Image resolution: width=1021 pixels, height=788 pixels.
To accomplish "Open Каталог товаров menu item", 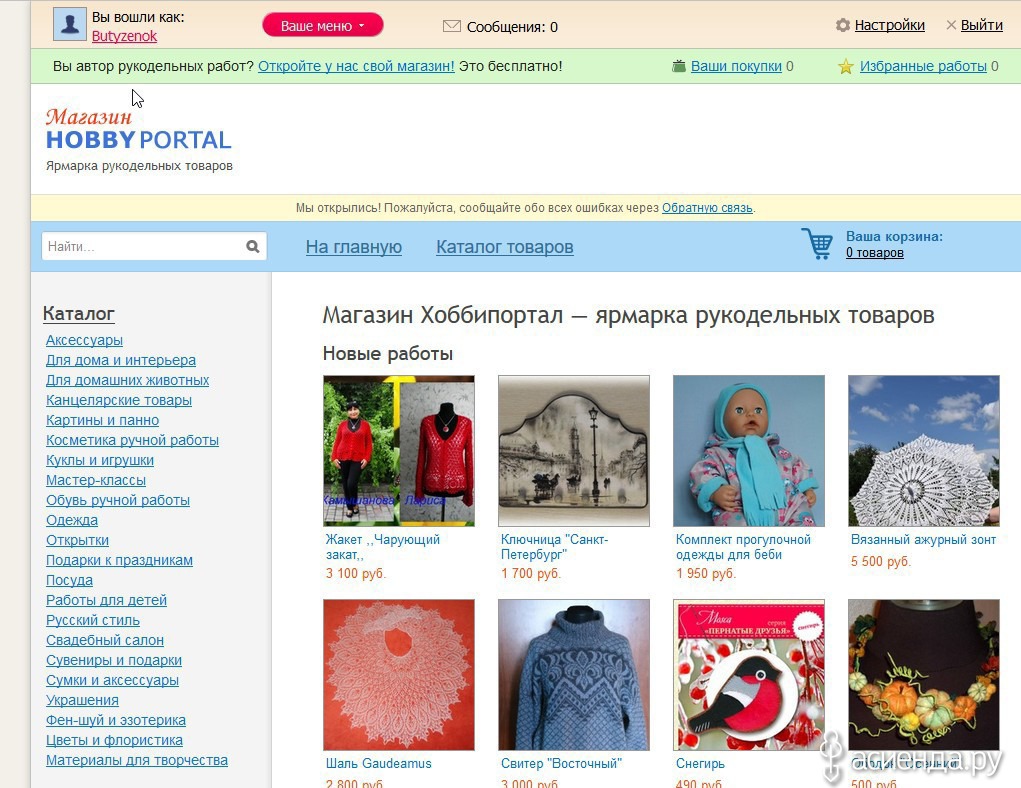I will pyautogui.click(x=505, y=247).
